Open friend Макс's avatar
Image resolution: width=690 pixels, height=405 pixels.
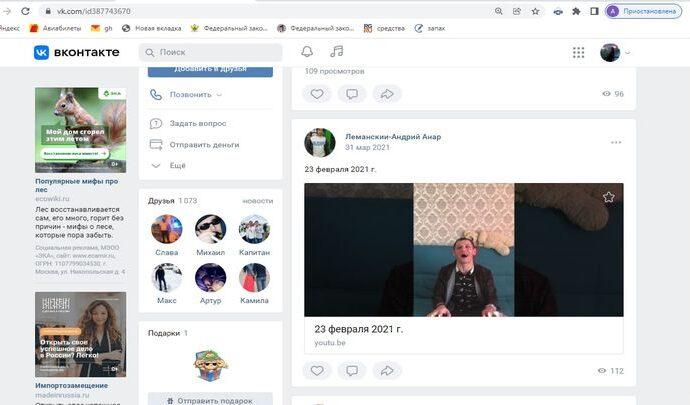click(166, 277)
